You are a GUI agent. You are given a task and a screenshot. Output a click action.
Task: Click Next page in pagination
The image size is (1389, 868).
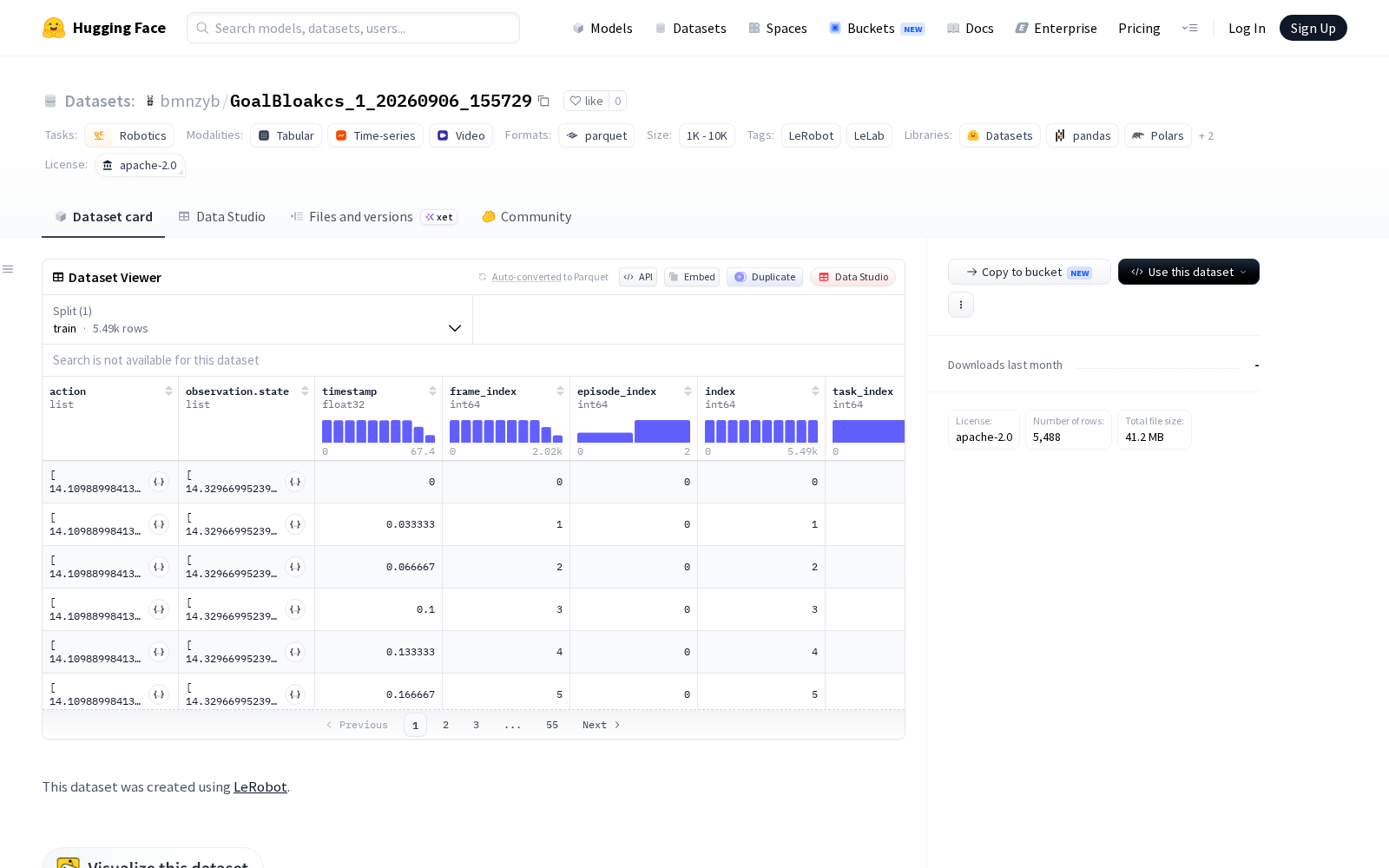[602, 725]
